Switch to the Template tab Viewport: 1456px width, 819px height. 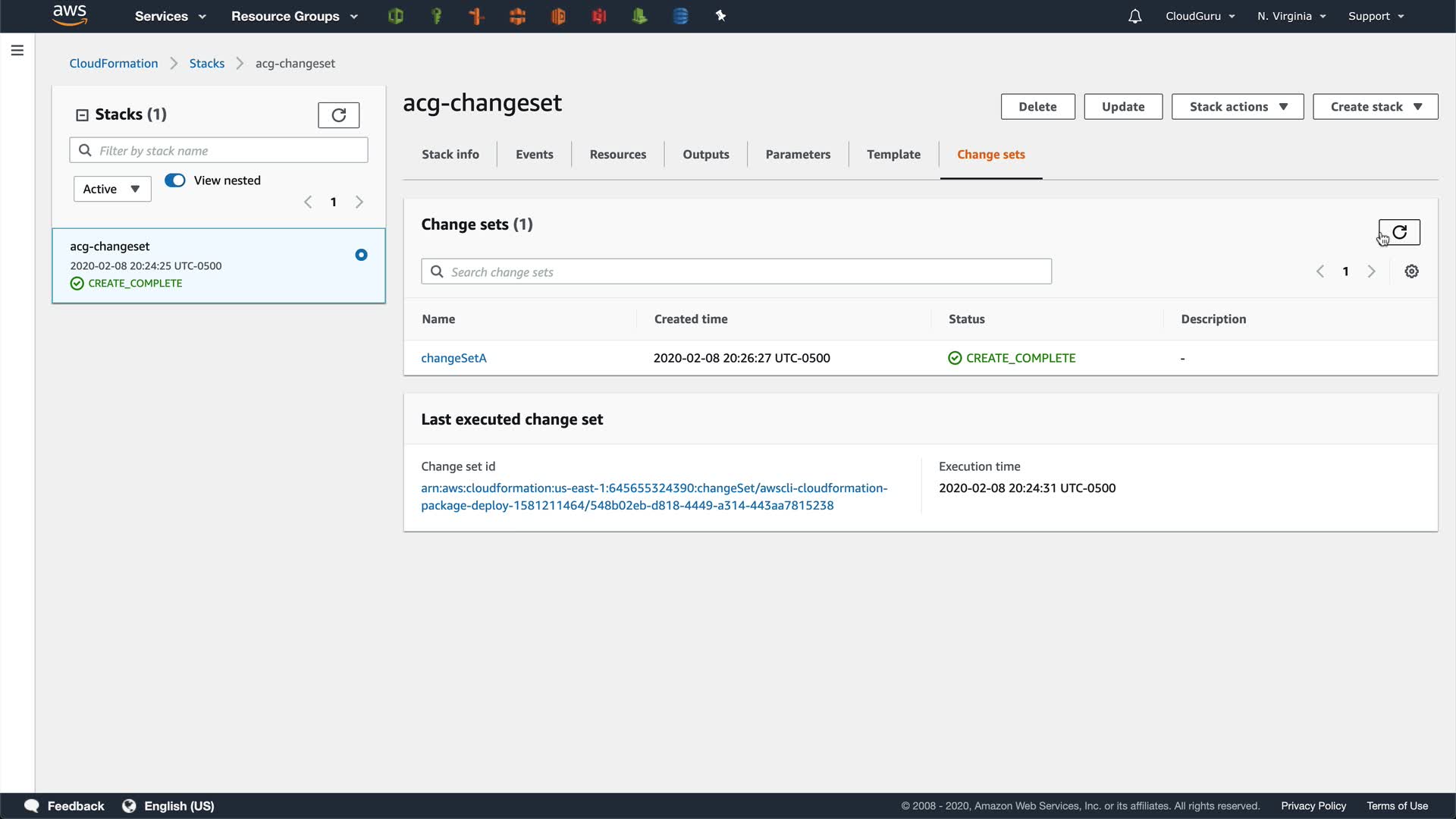point(893,155)
